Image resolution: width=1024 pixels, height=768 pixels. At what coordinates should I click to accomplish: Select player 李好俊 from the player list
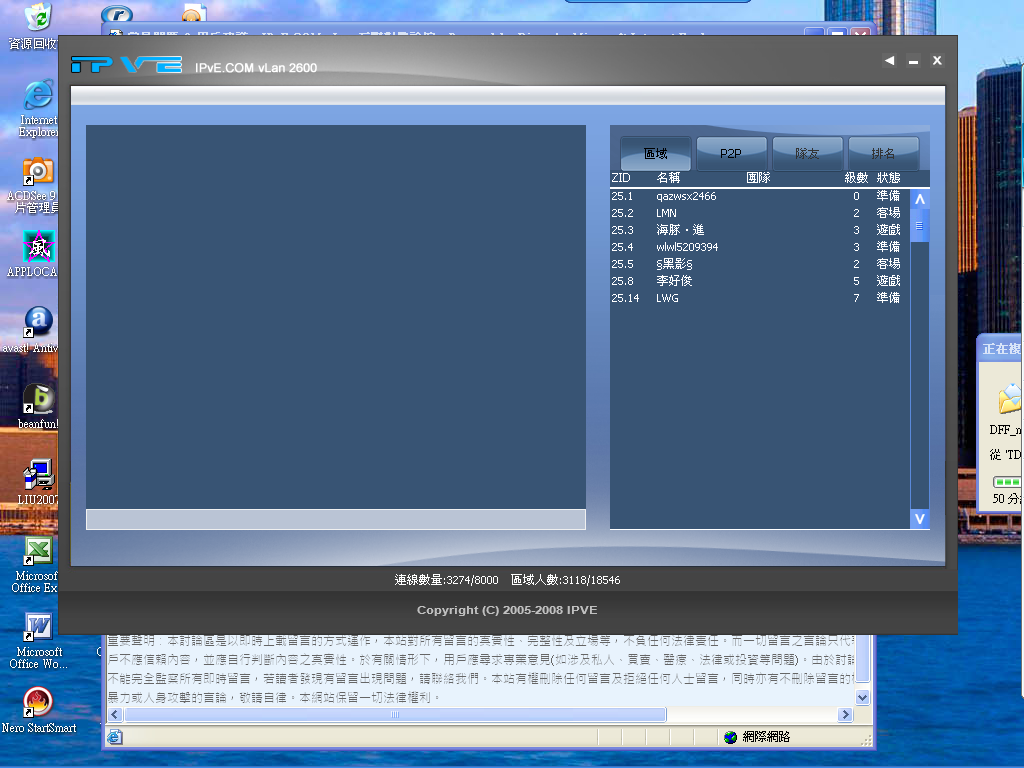(x=675, y=281)
